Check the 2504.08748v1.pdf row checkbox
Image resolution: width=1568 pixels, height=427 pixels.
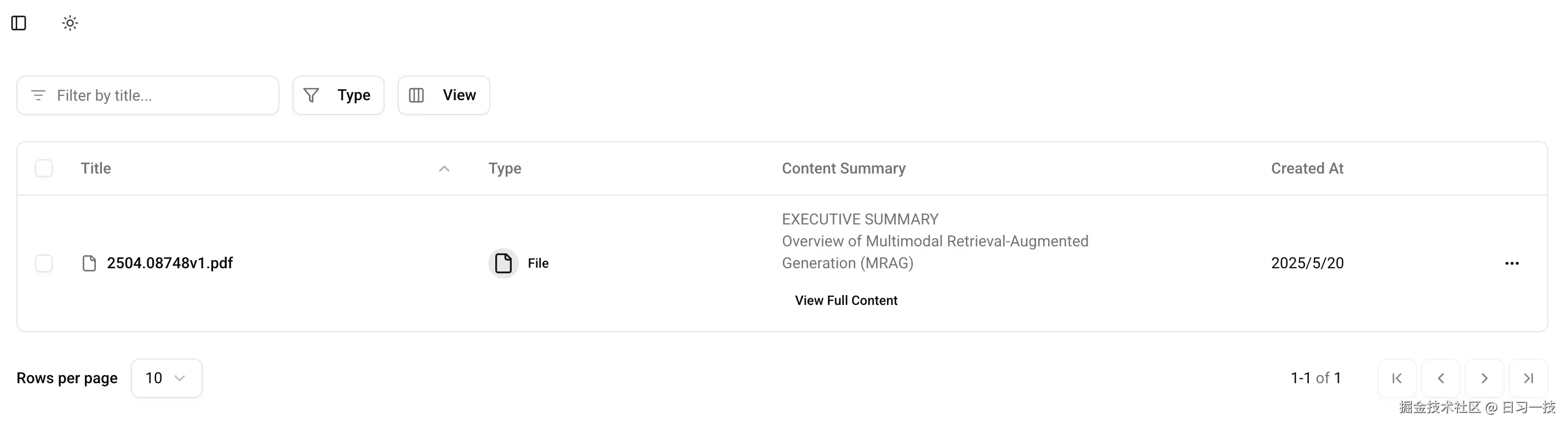(x=44, y=263)
